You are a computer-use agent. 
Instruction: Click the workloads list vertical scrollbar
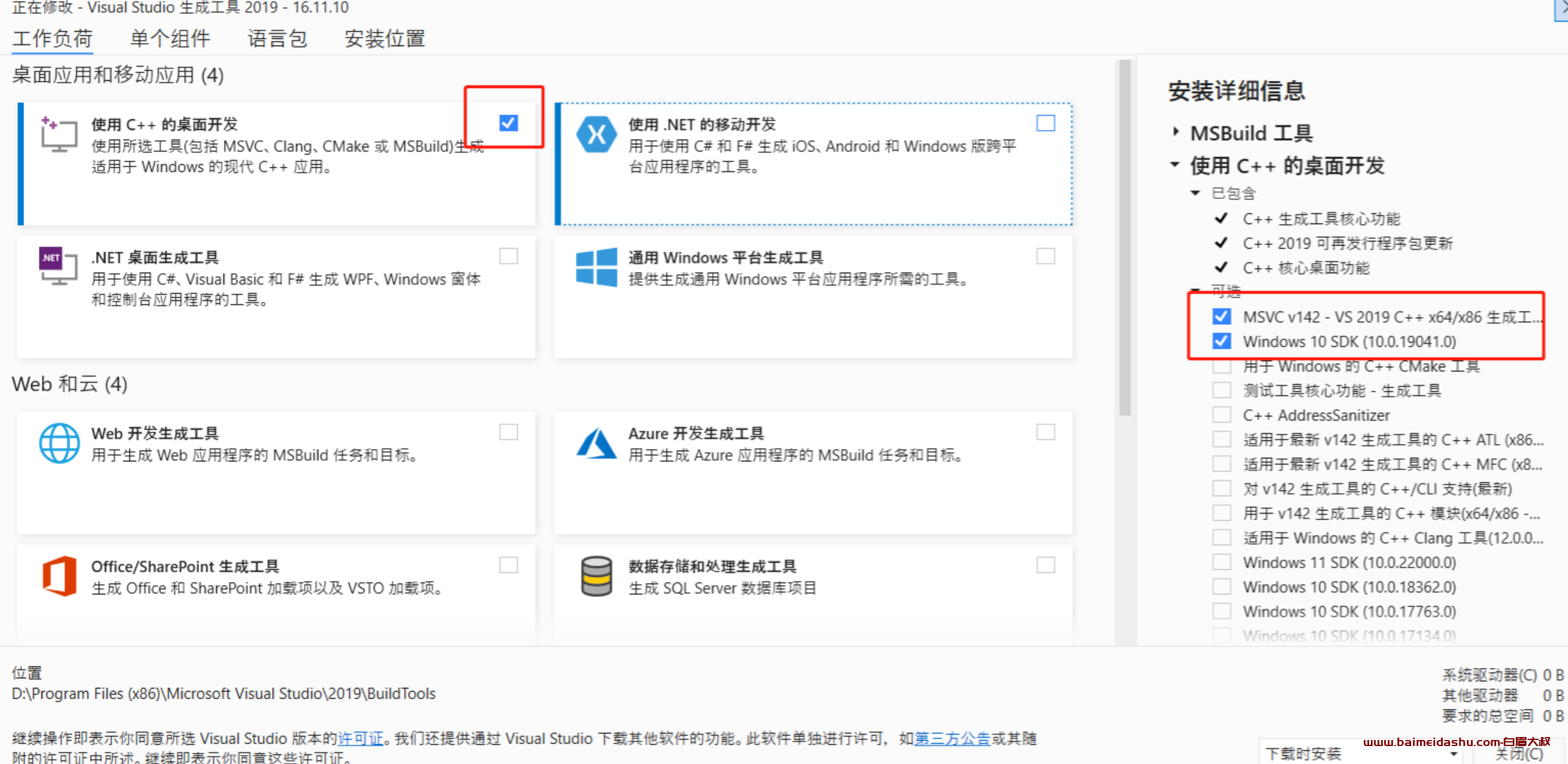click(x=1124, y=237)
